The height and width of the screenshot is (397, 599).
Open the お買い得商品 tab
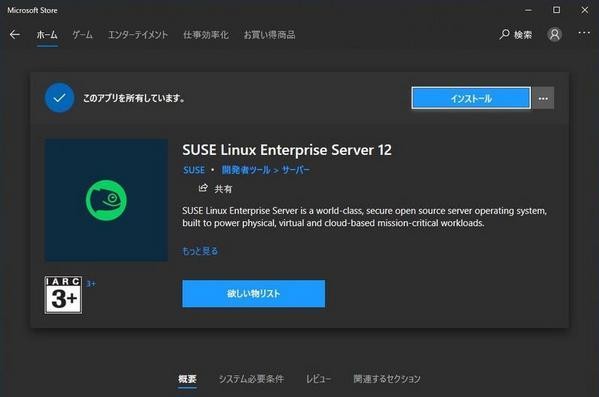click(x=269, y=35)
